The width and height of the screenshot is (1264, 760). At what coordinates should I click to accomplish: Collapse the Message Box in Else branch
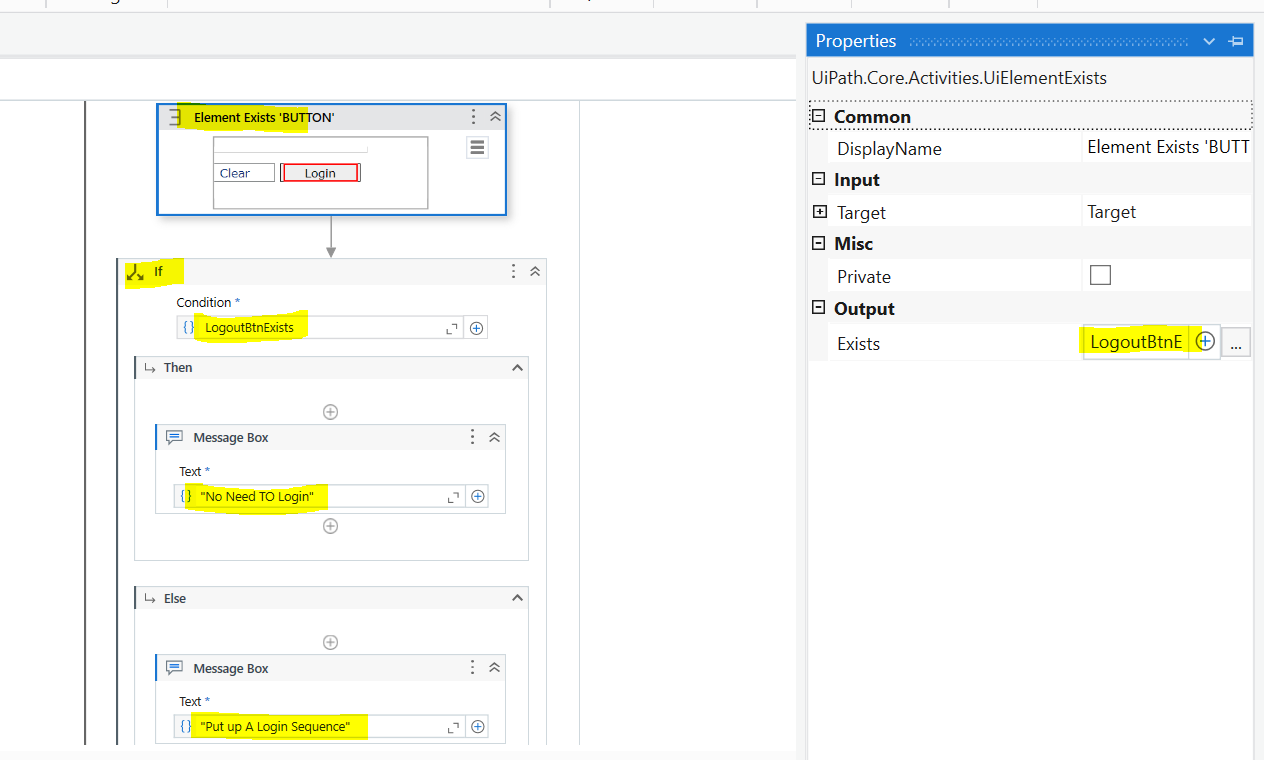pos(494,668)
